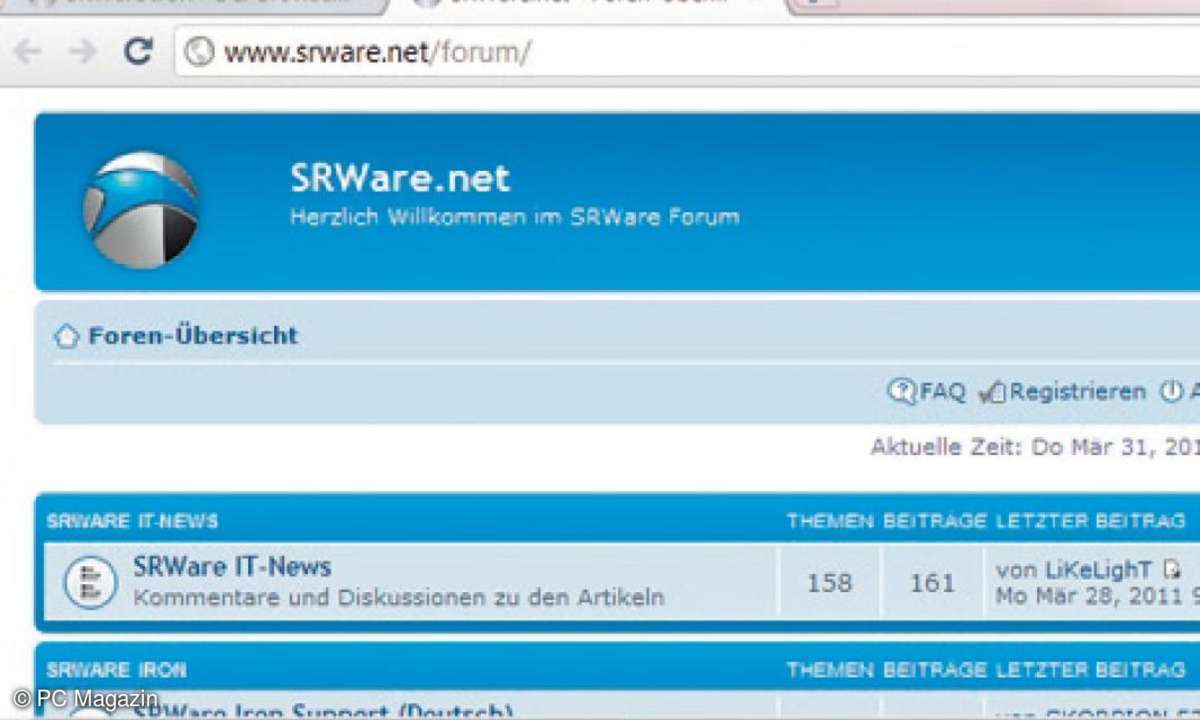The height and width of the screenshot is (720, 1200).
Task: Open the Registrieren link
Action: click(x=1077, y=392)
